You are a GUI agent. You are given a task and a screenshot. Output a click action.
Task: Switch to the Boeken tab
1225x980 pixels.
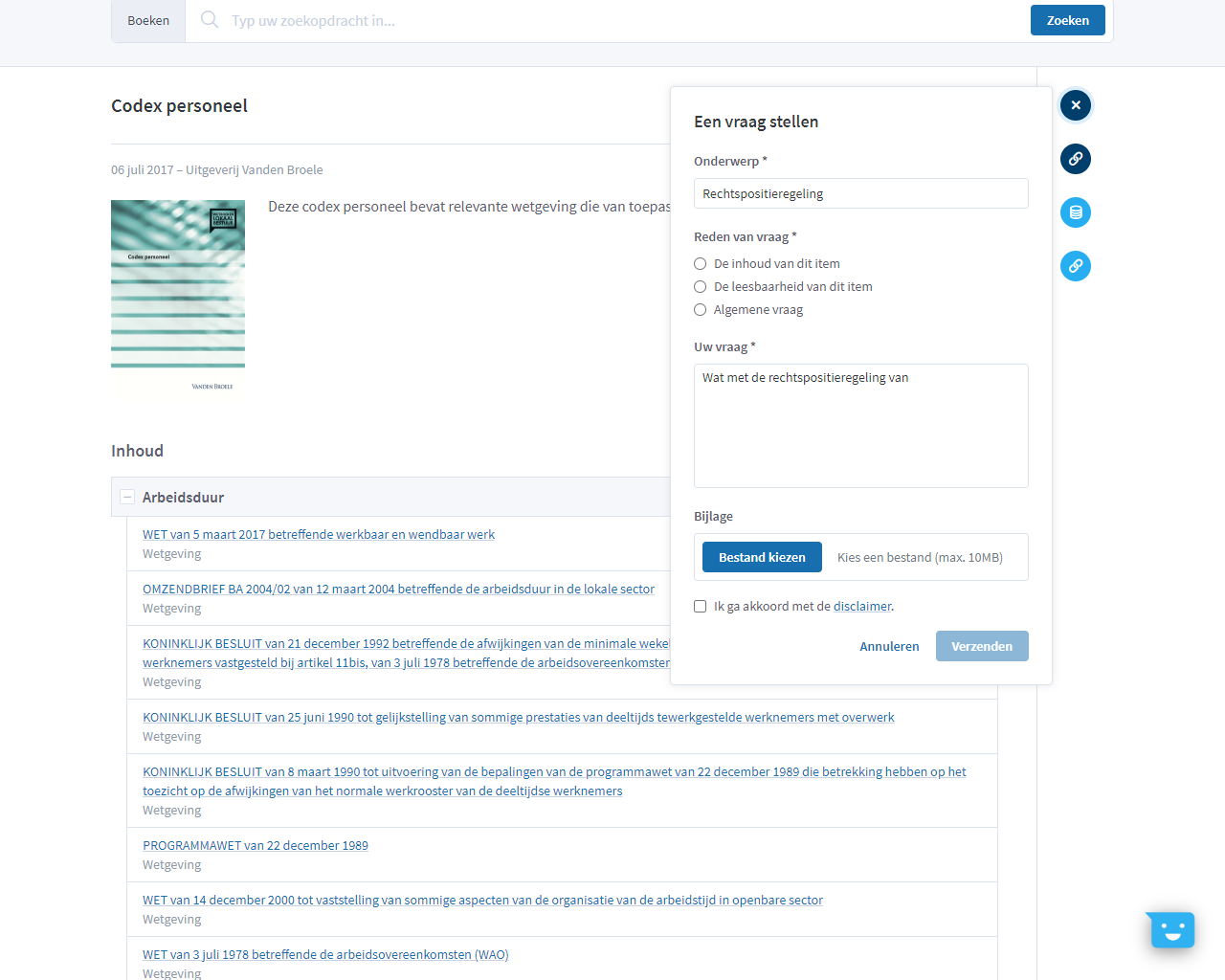click(x=147, y=19)
